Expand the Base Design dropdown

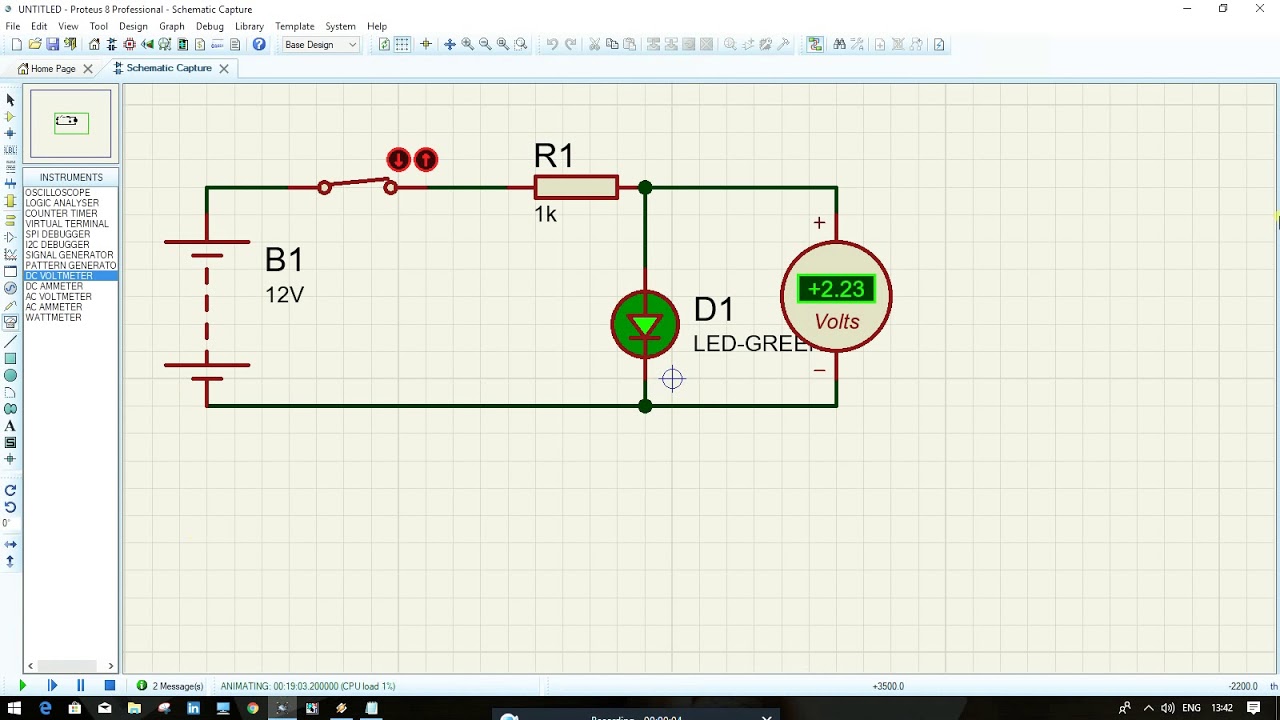click(320, 44)
